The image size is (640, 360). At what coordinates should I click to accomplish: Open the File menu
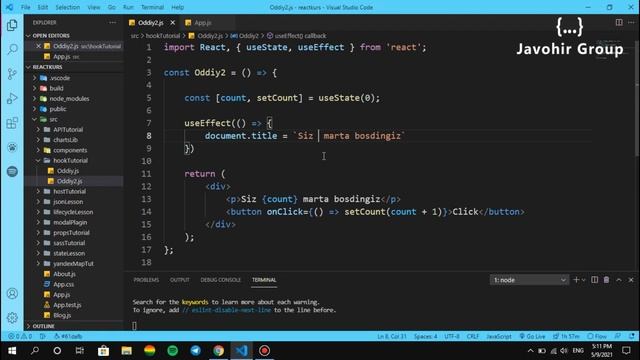(25, 7)
